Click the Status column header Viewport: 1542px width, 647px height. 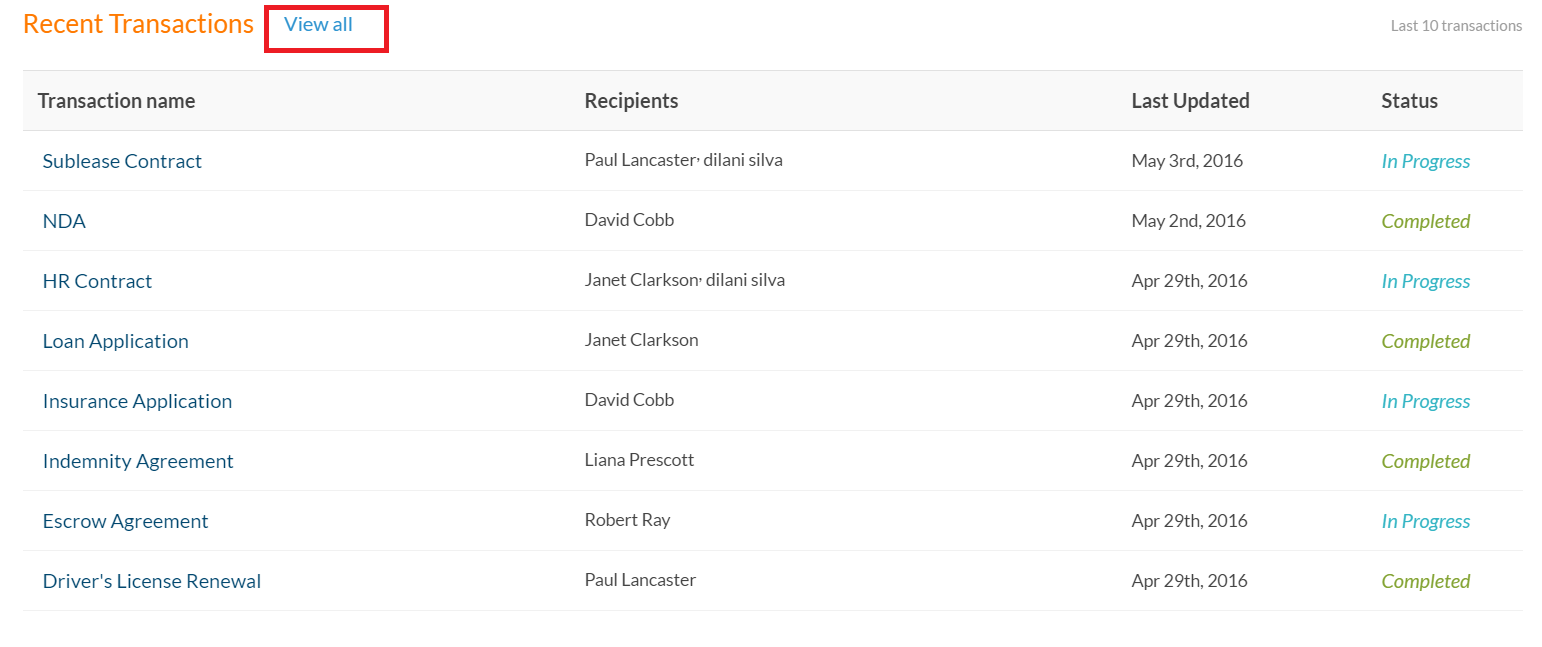coord(1409,101)
